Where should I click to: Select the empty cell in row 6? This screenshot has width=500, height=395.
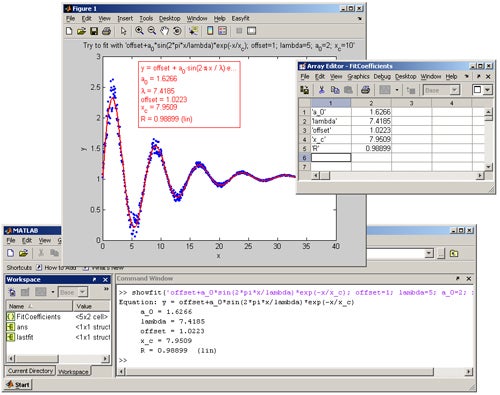[331, 157]
